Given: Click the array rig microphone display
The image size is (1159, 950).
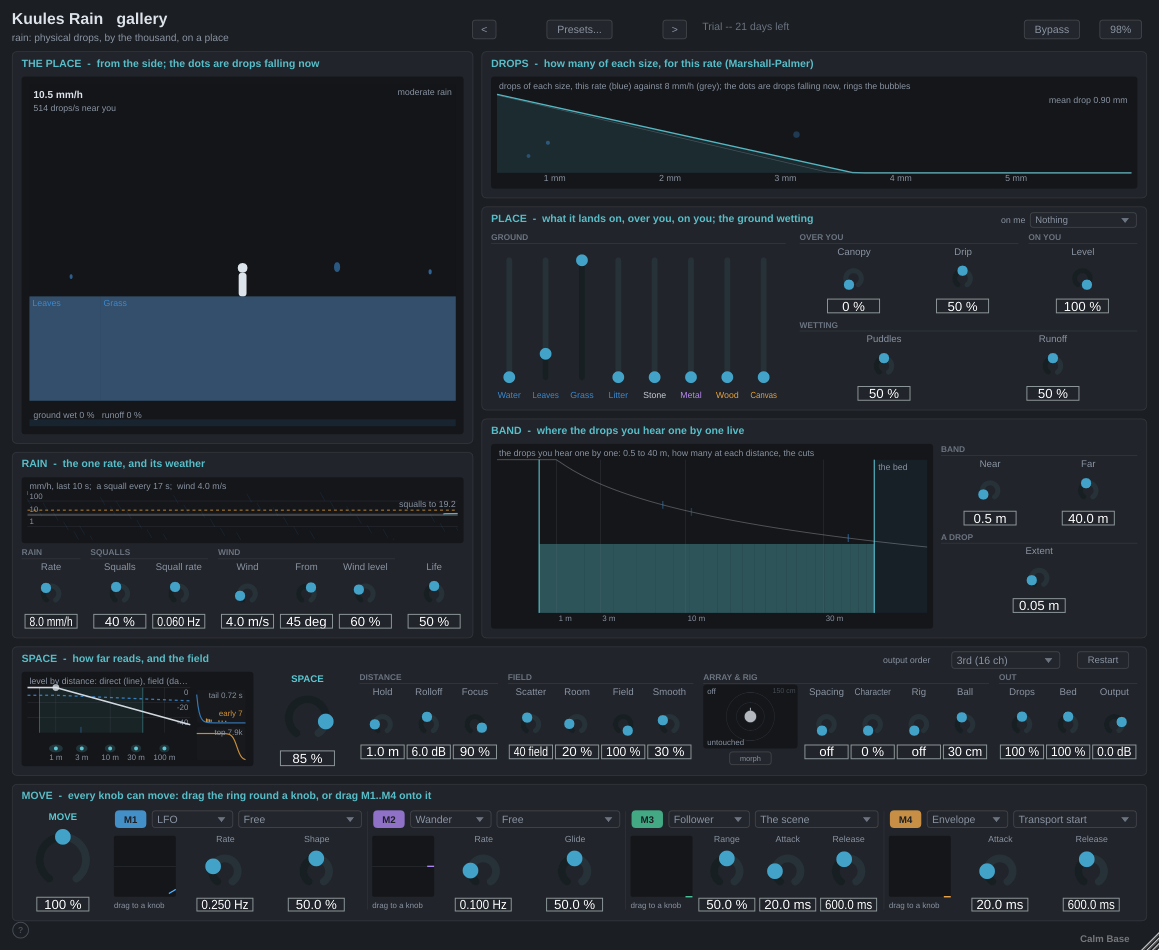Looking at the screenshot, I should [x=750, y=716].
